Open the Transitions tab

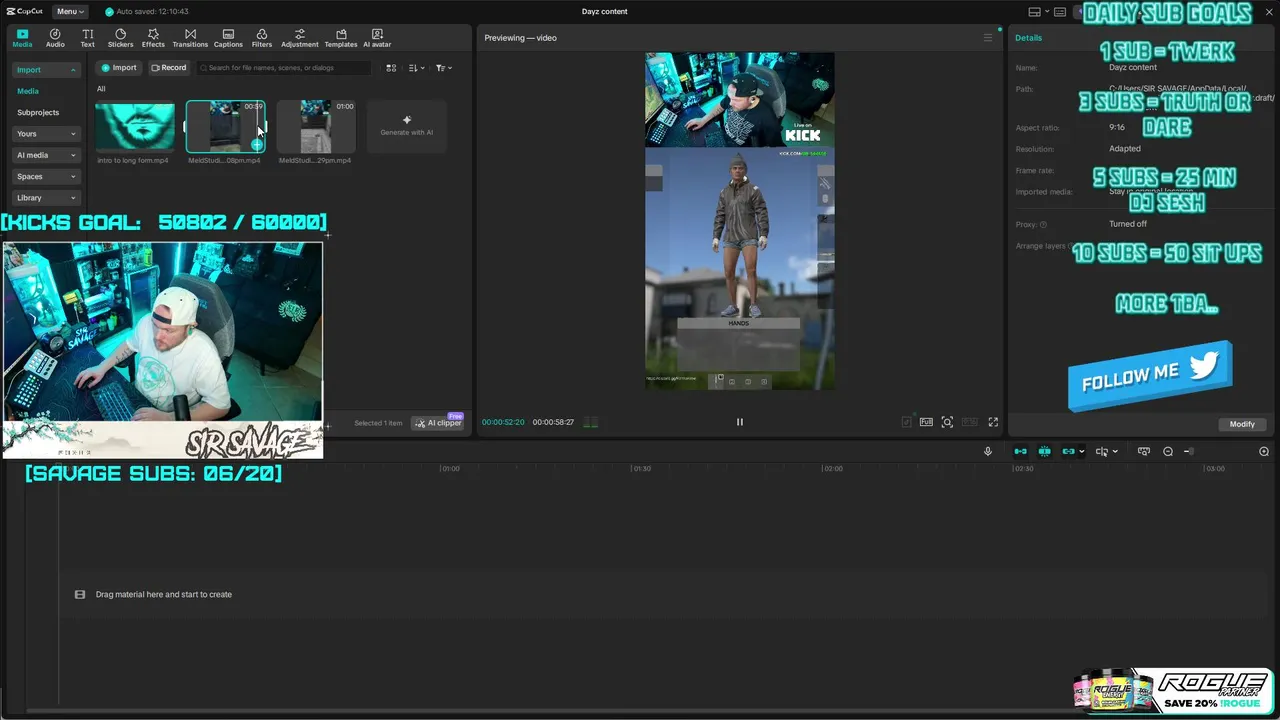tap(190, 38)
